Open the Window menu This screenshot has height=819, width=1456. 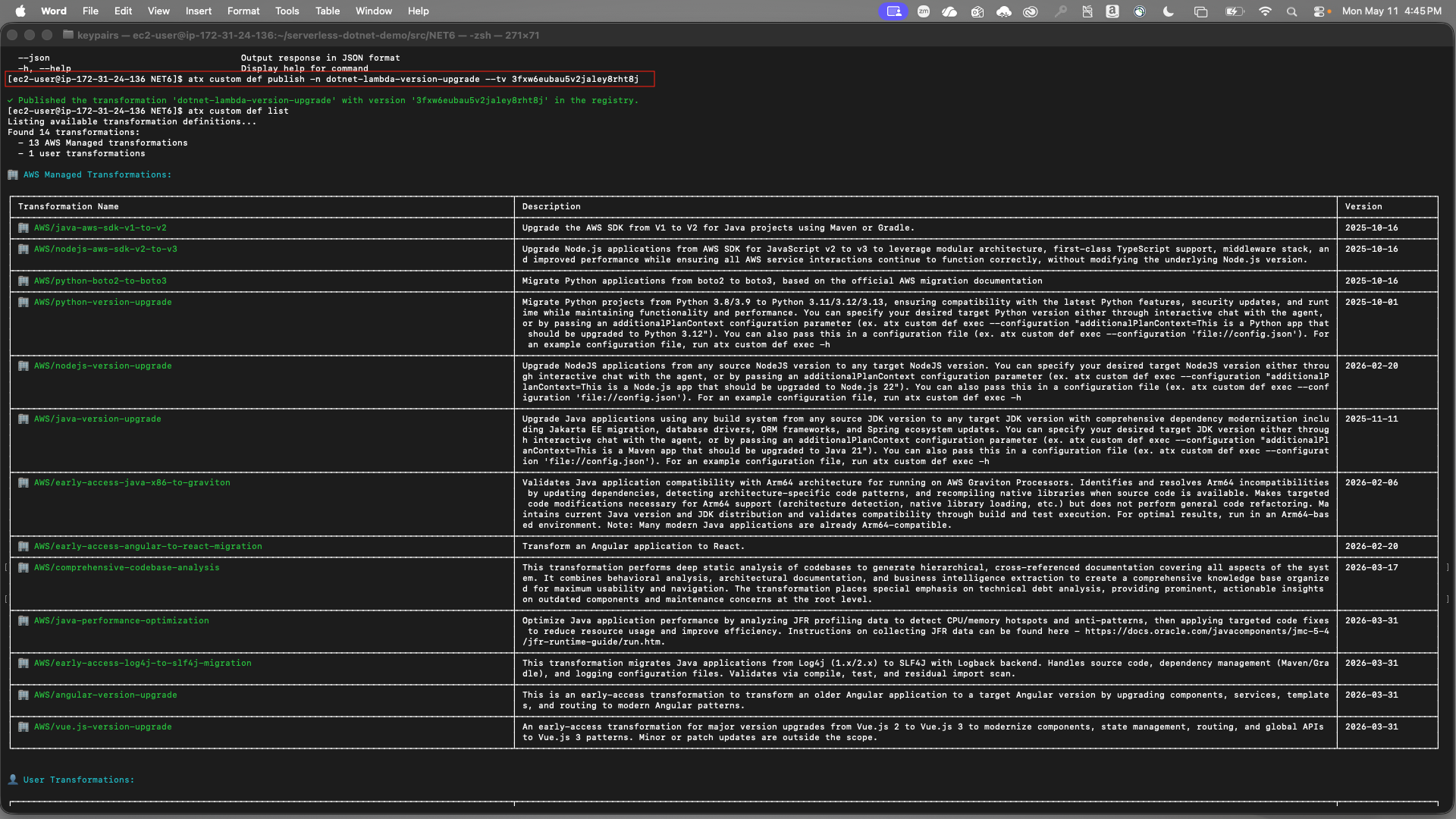[374, 11]
